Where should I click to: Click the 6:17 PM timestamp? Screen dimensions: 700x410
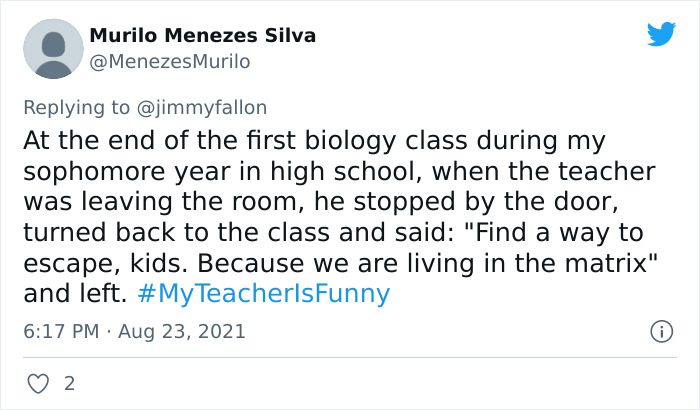61,331
